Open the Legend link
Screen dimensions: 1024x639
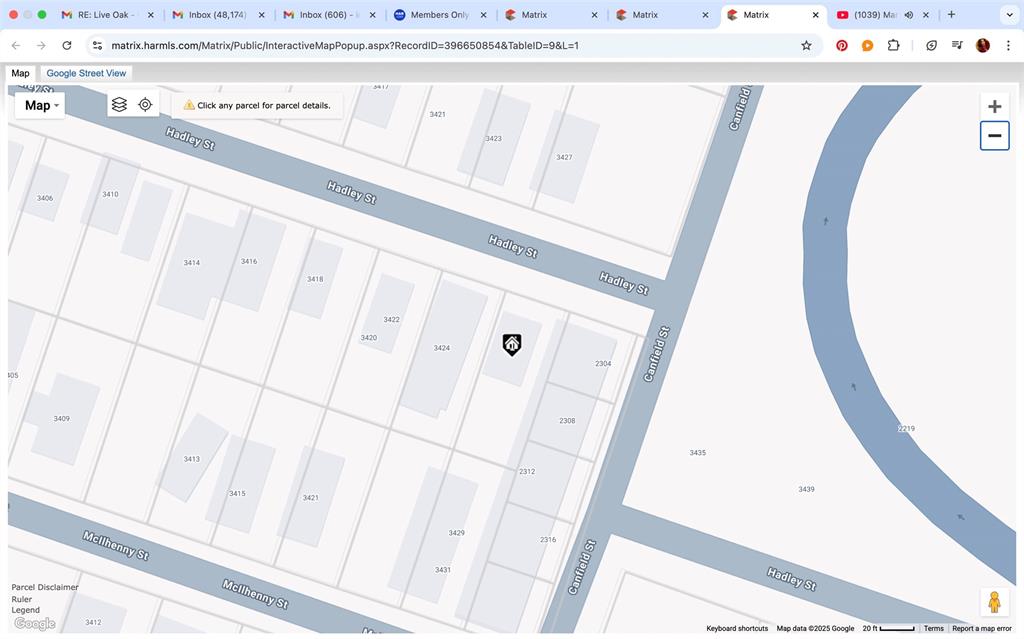[25, 610]
